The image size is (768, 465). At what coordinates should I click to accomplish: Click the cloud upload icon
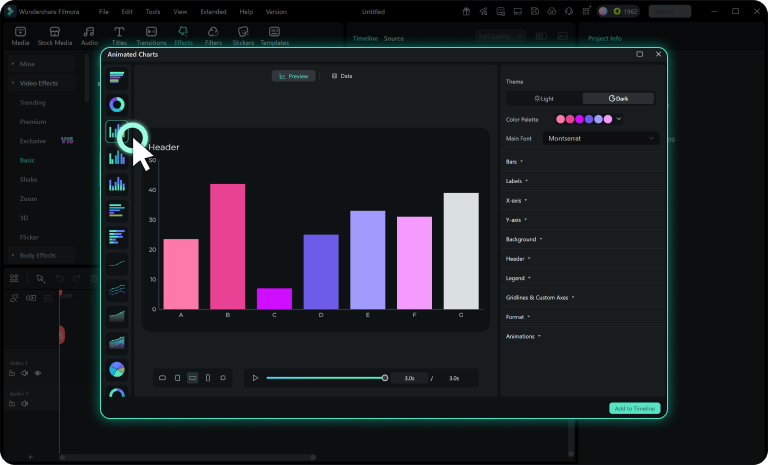point(552,11)
